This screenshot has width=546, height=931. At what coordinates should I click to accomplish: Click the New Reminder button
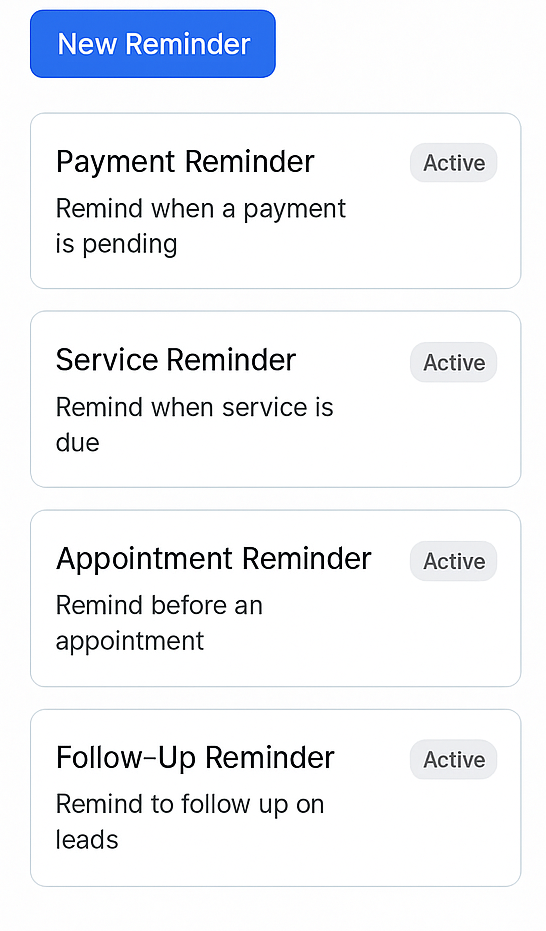pyautogui.click(x=153, y=44)
